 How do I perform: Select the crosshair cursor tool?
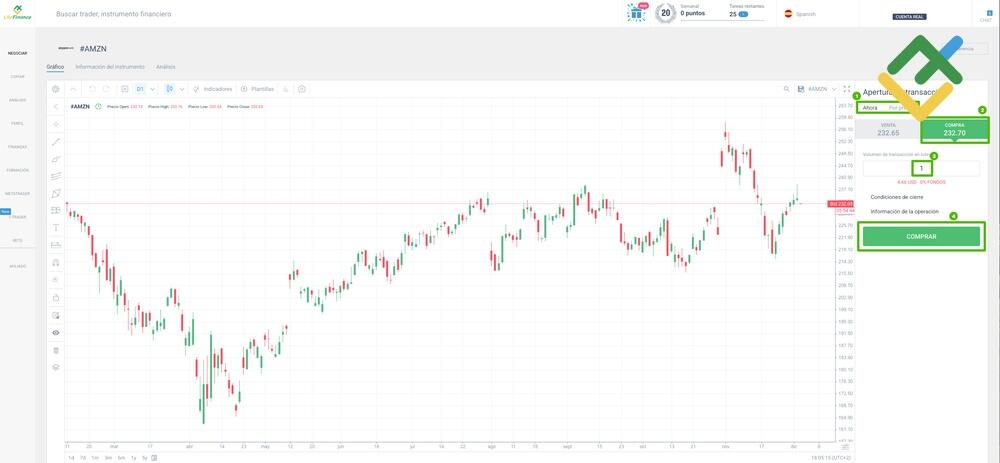[x=55, y=124]
